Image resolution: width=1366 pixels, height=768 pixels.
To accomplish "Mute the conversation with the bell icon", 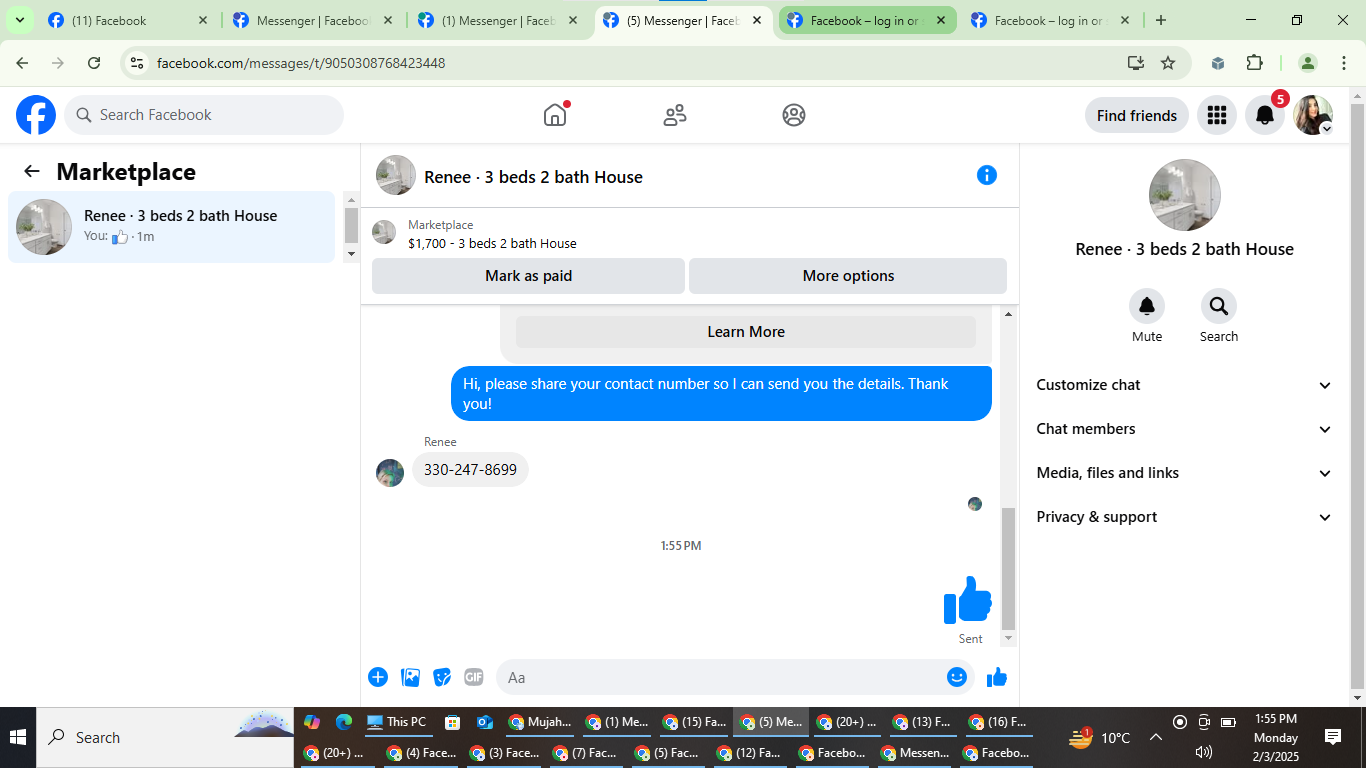I will click(1147, 305).
